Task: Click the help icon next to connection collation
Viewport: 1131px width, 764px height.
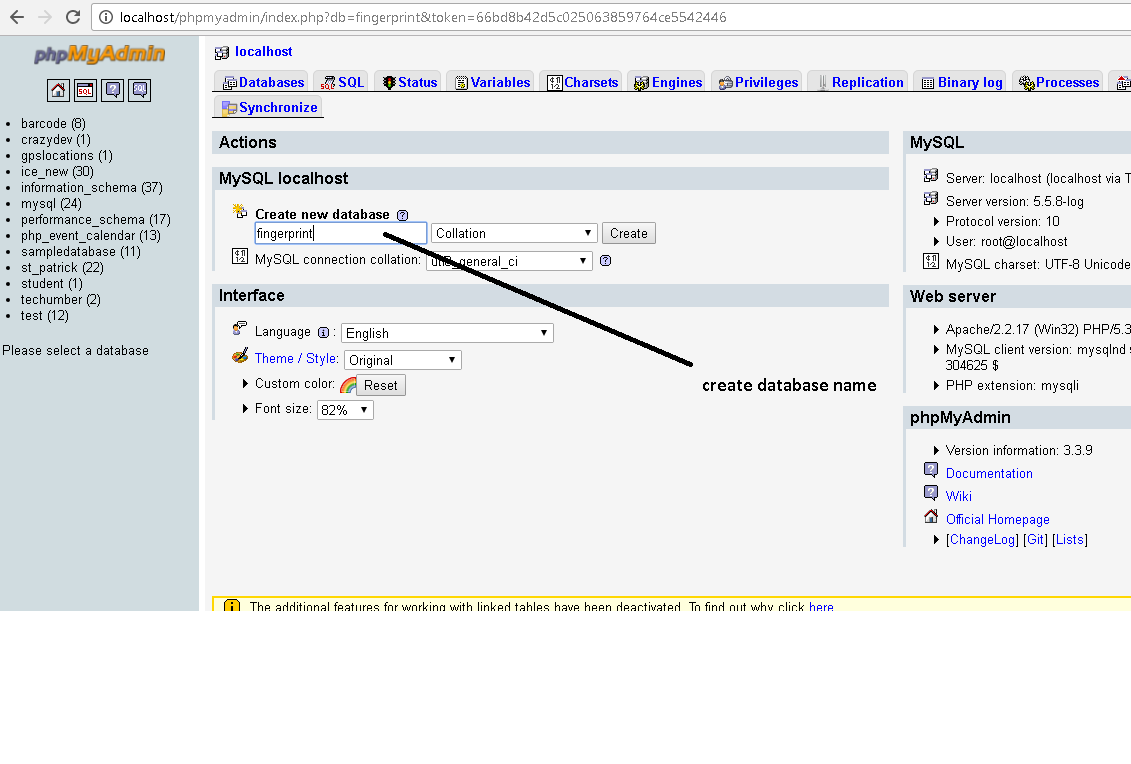Action: tap(606, 260)
